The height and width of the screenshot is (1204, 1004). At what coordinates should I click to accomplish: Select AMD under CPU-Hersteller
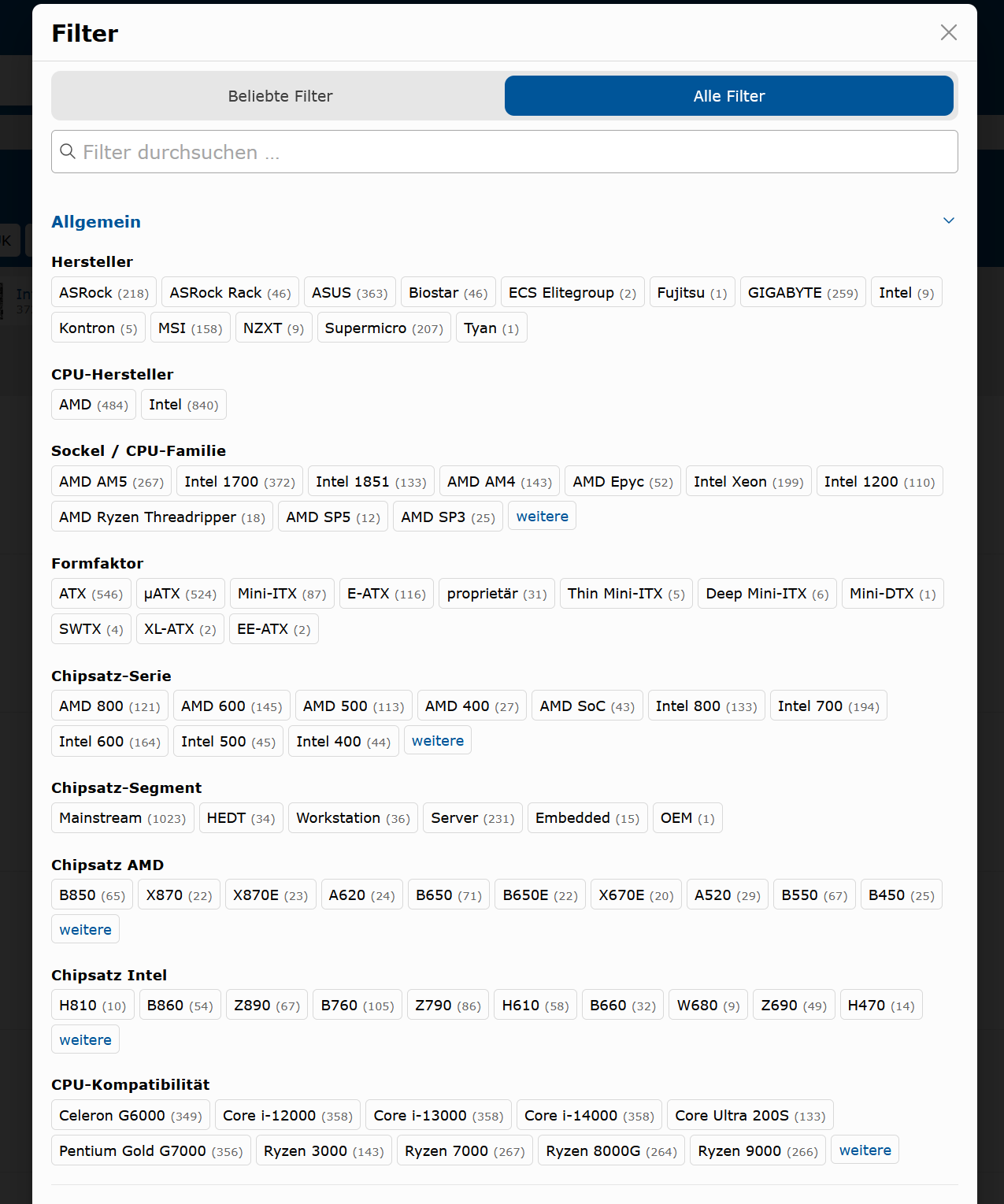tap(94, 404)
